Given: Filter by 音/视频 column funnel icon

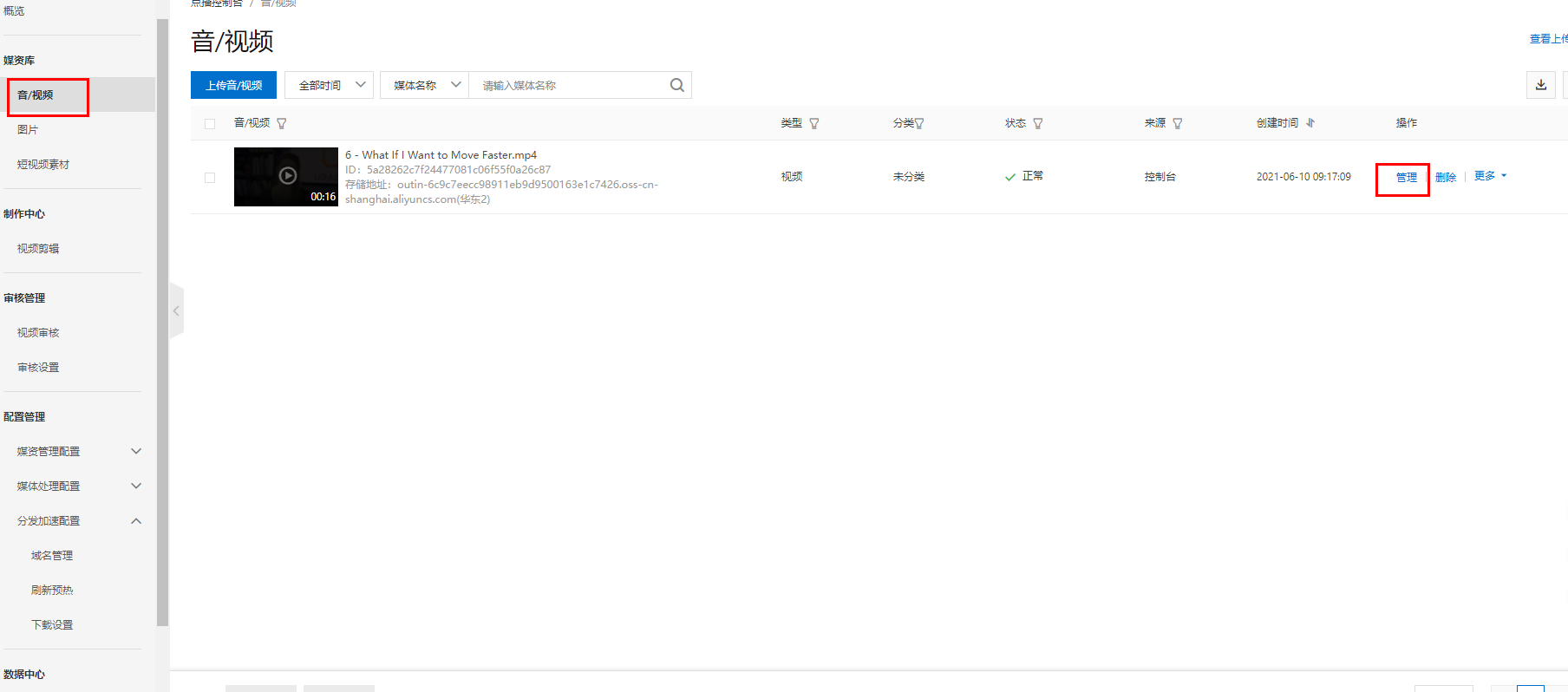Looking at the screenshot, I should point(281,124).
